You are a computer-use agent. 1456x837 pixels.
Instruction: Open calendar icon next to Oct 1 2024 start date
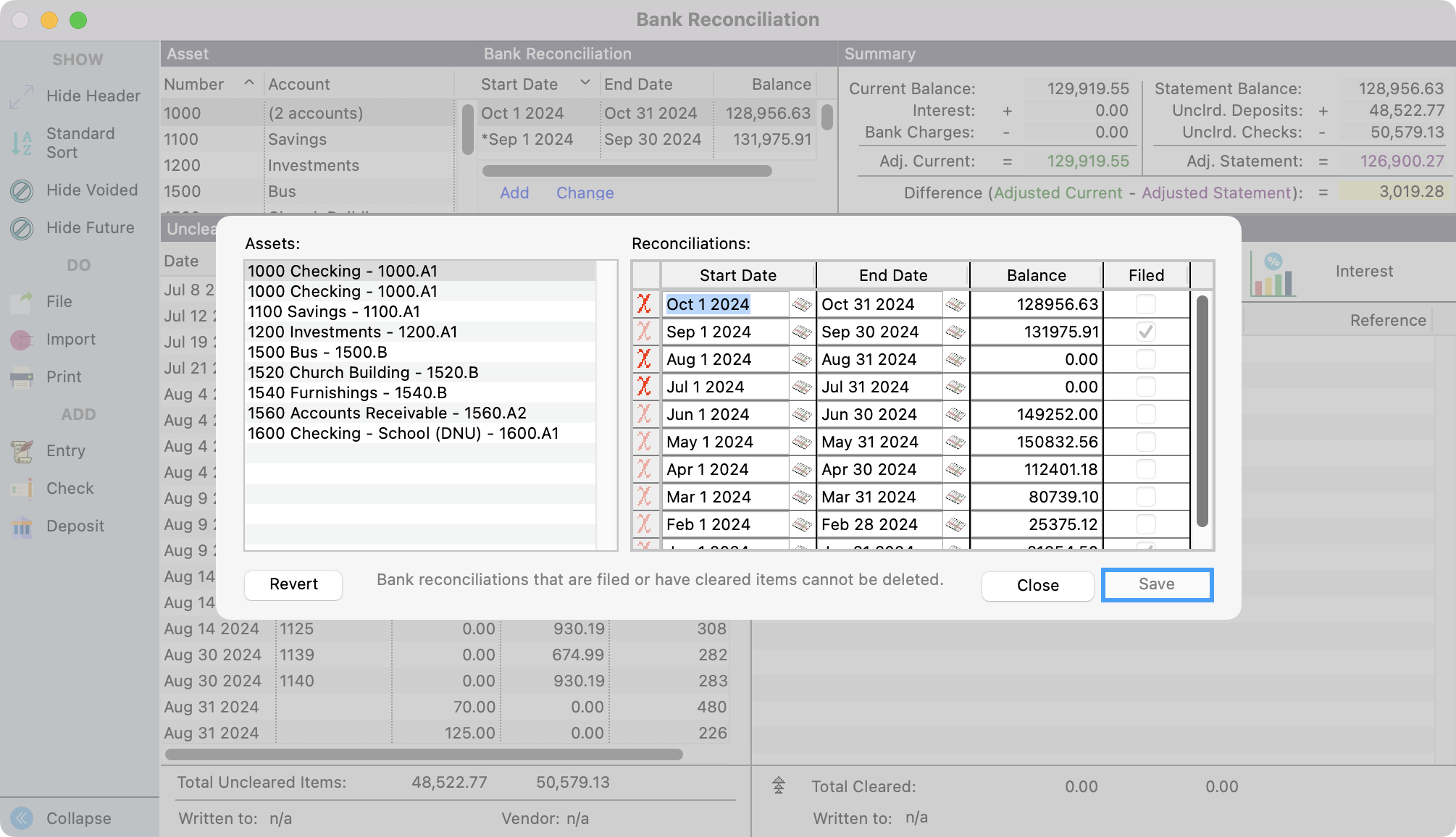click(801, 305)
